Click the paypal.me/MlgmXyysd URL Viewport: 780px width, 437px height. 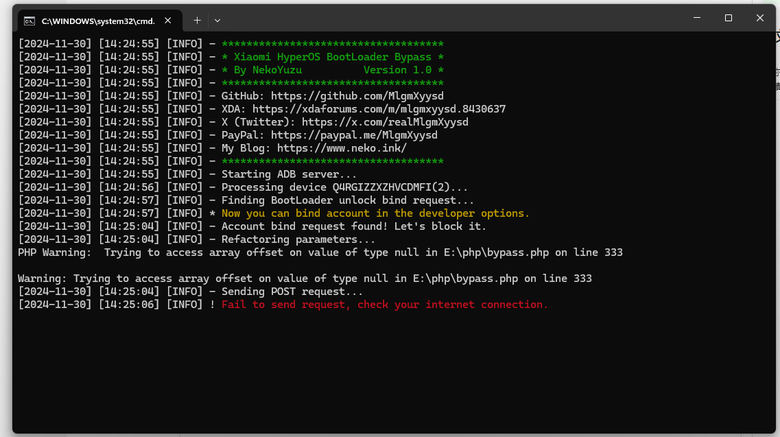click(354, 135)
